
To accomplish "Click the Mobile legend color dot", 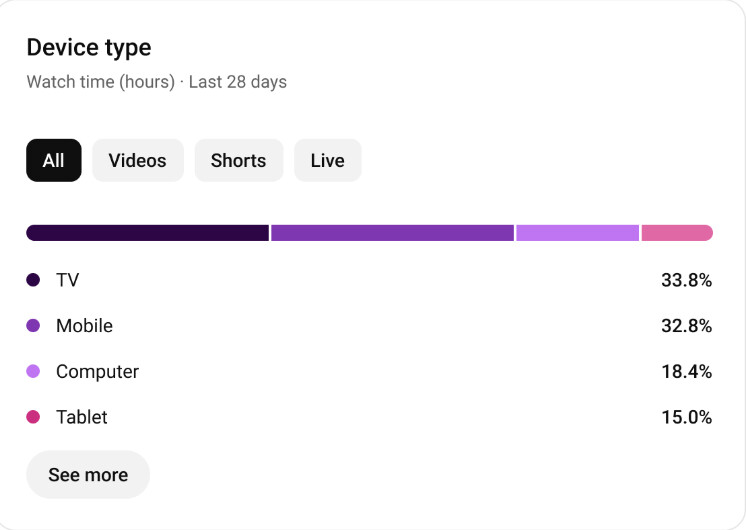I will 33,326.
